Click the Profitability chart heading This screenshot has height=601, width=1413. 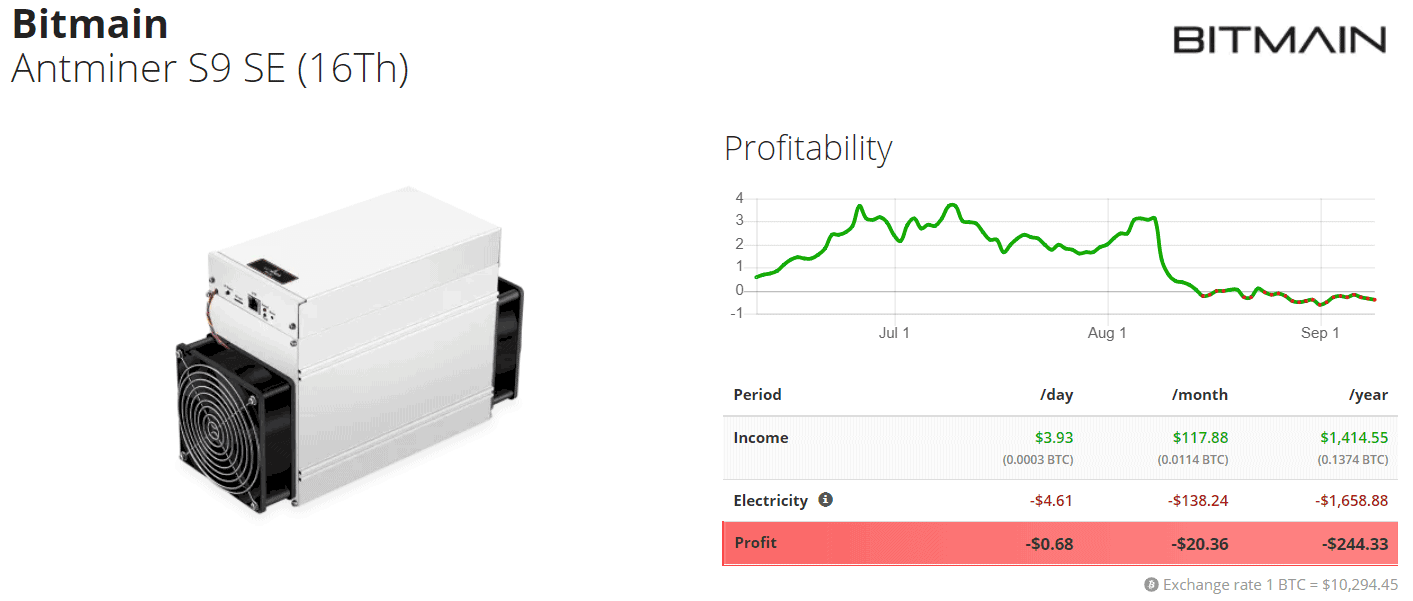pos(808,148)
